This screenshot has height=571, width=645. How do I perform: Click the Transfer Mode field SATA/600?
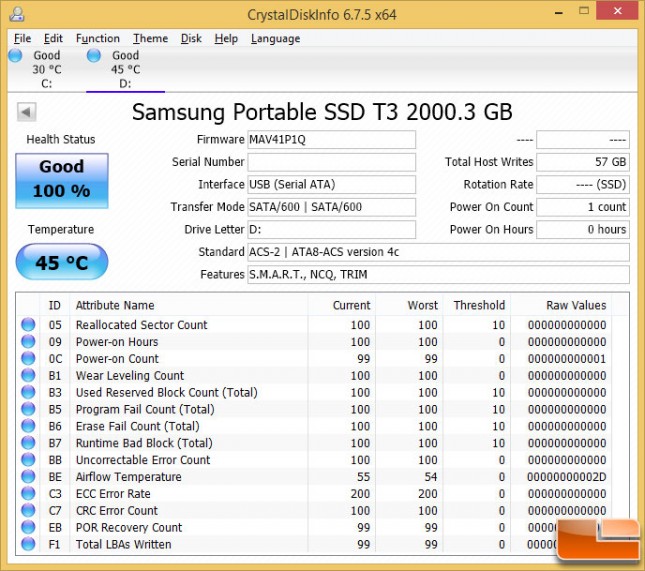[331, 207]
